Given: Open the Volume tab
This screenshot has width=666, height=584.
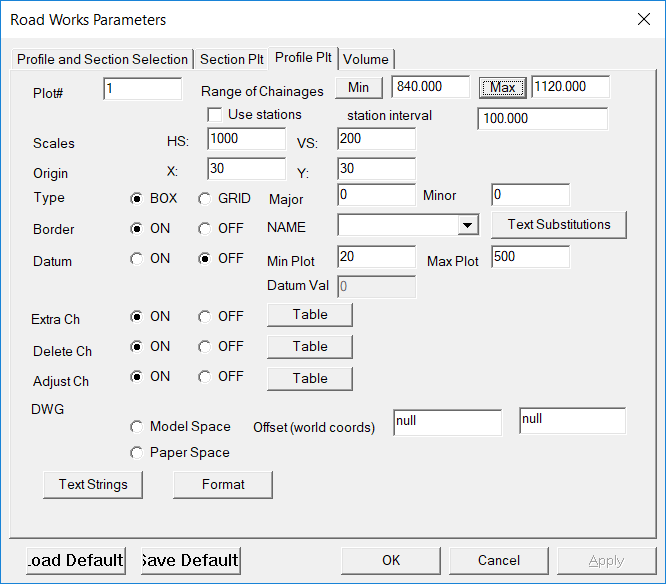Looking at the screenshot, I should point(366,59).
